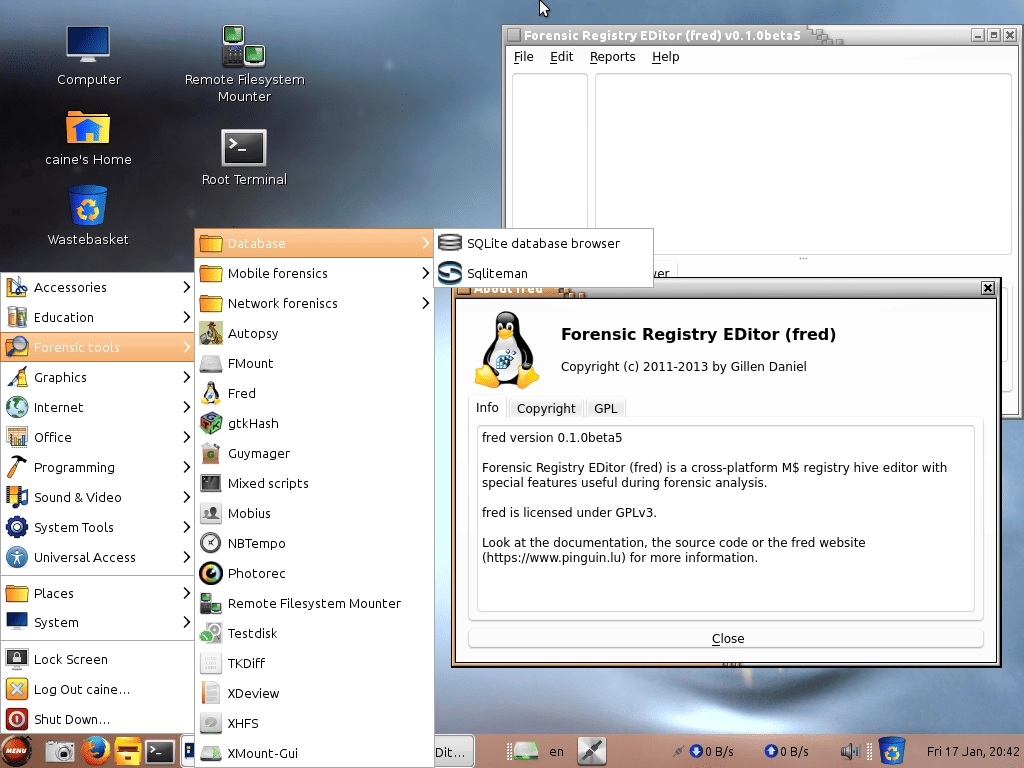Open SQLite database browser
The height and width of the screenshot is (768, 1024).
[x=543, y=243]
